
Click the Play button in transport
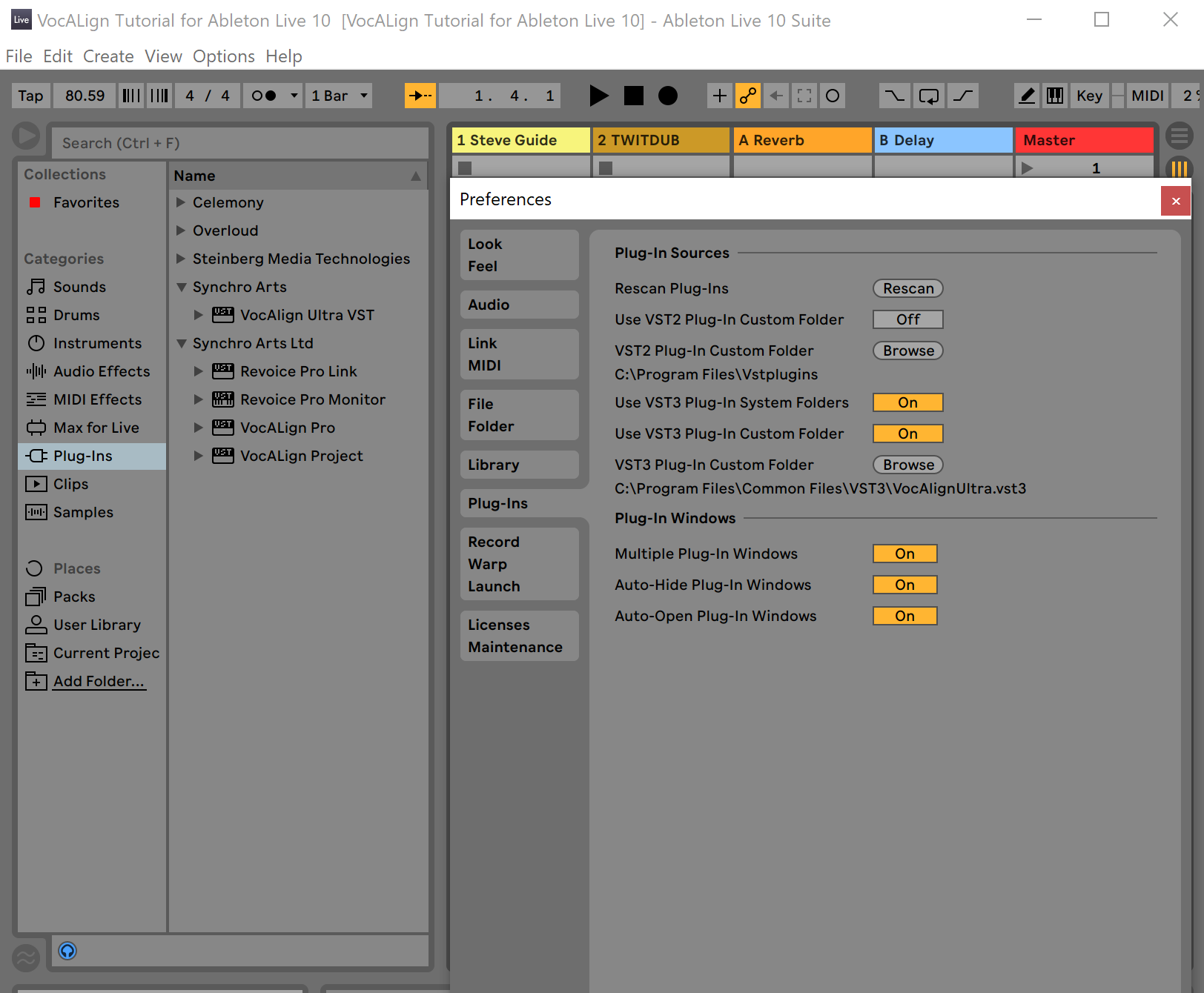click(x=598, y=96)
